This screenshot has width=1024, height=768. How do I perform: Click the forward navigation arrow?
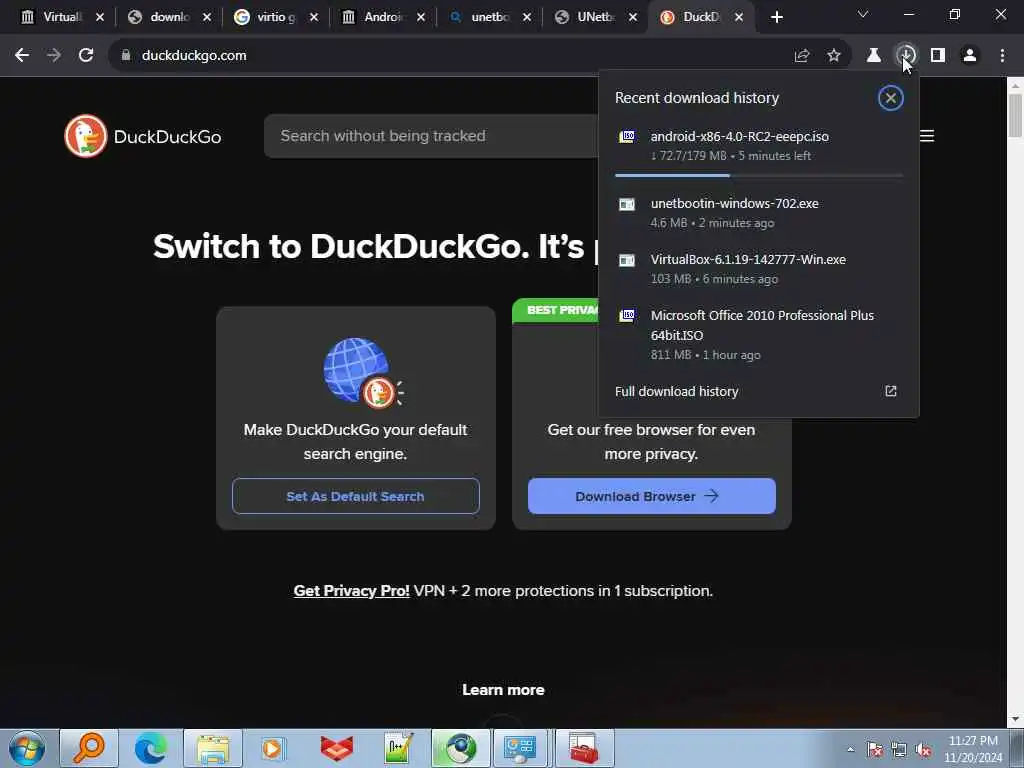pos(54,56)
